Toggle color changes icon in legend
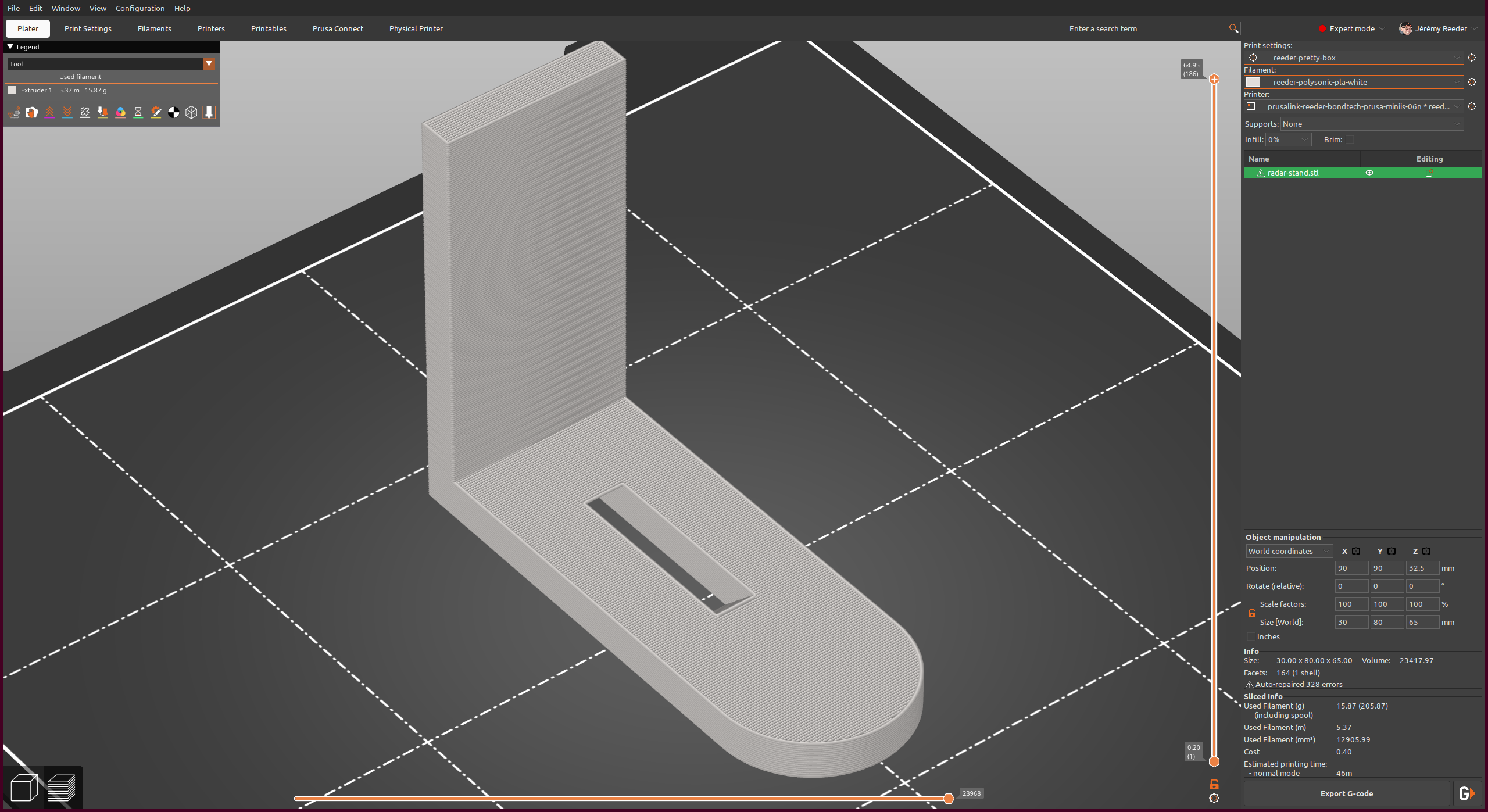Viewport: 1488px width, 812px height. [x=120, y=112]
